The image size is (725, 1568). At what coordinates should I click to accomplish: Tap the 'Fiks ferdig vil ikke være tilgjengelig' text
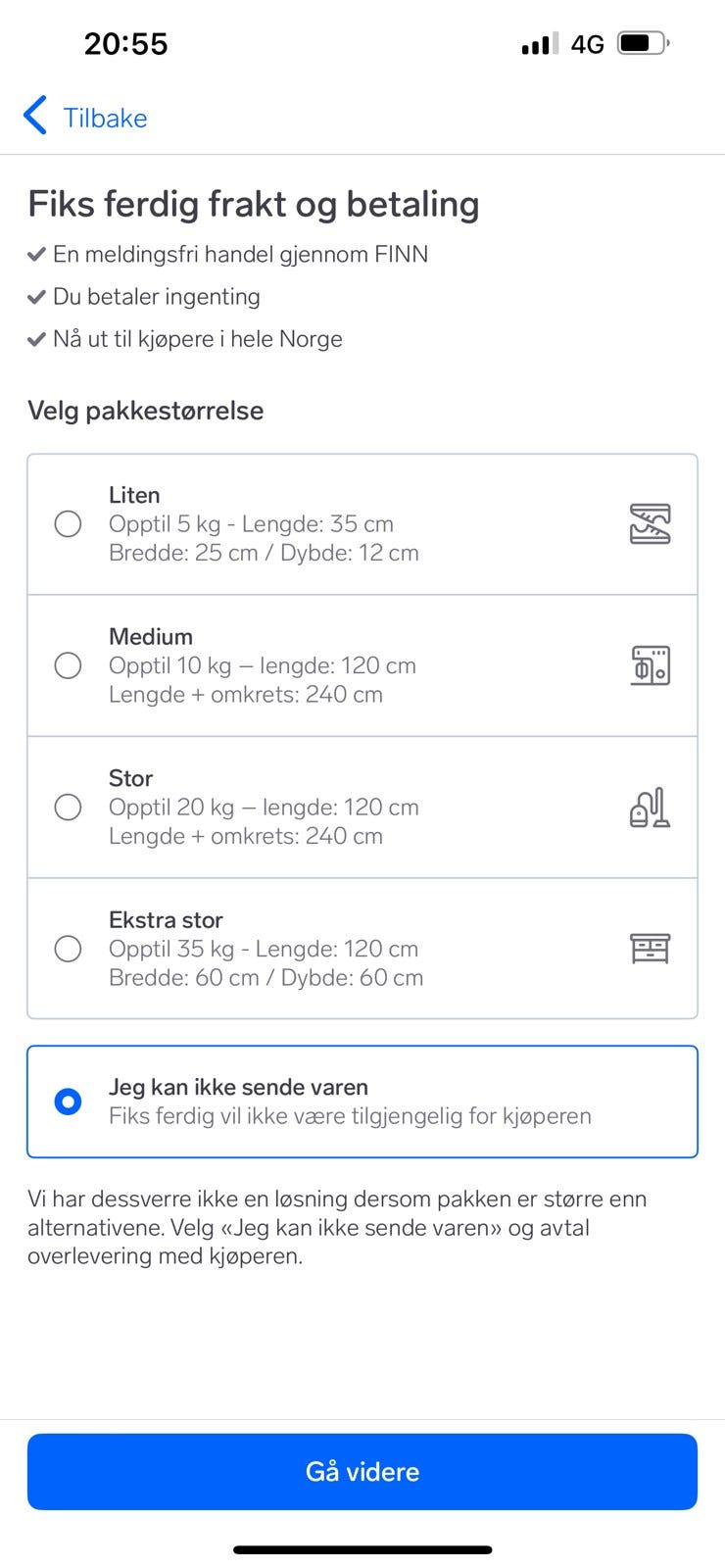350,1116
